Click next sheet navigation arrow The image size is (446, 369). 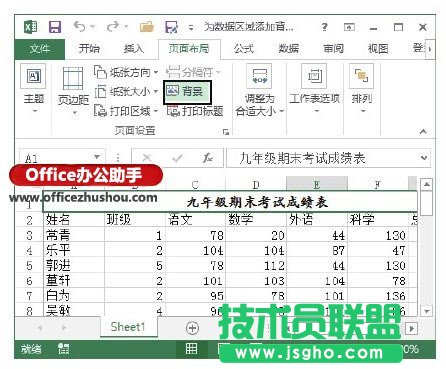coord(63,328)
